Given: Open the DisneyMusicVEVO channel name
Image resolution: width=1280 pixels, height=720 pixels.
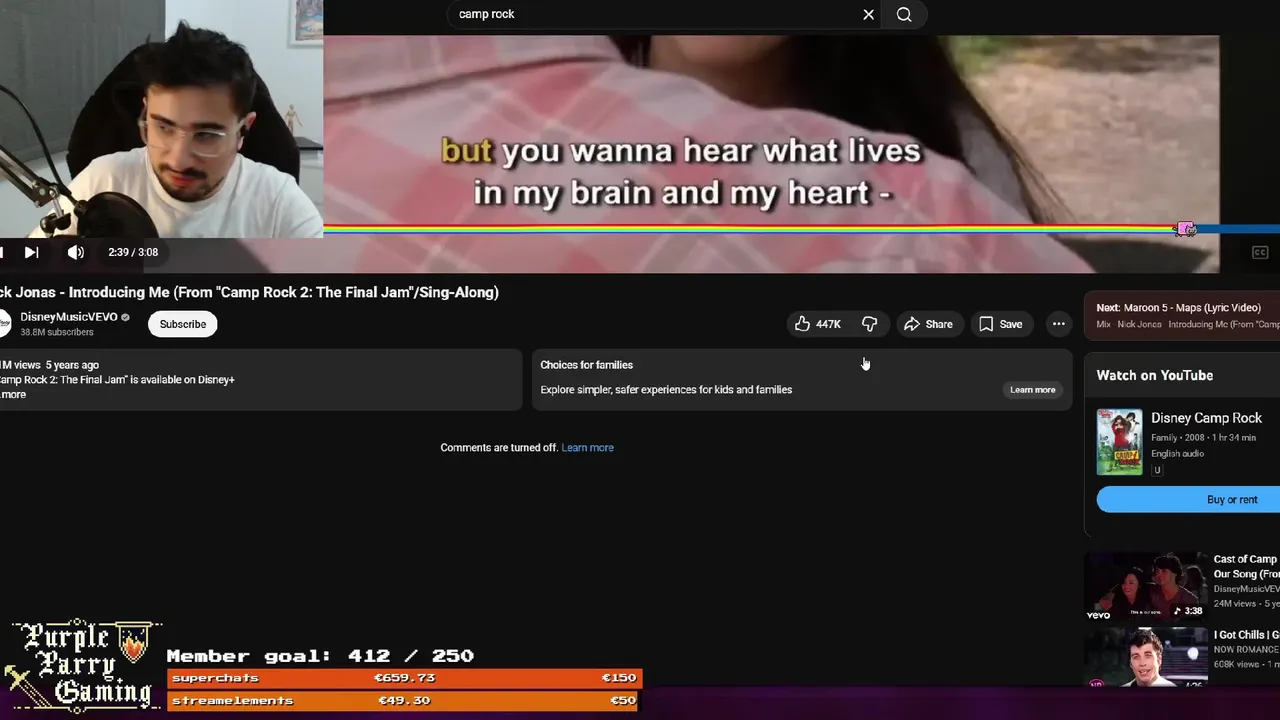Looking at the screenshot, I should tap(68, 317).
